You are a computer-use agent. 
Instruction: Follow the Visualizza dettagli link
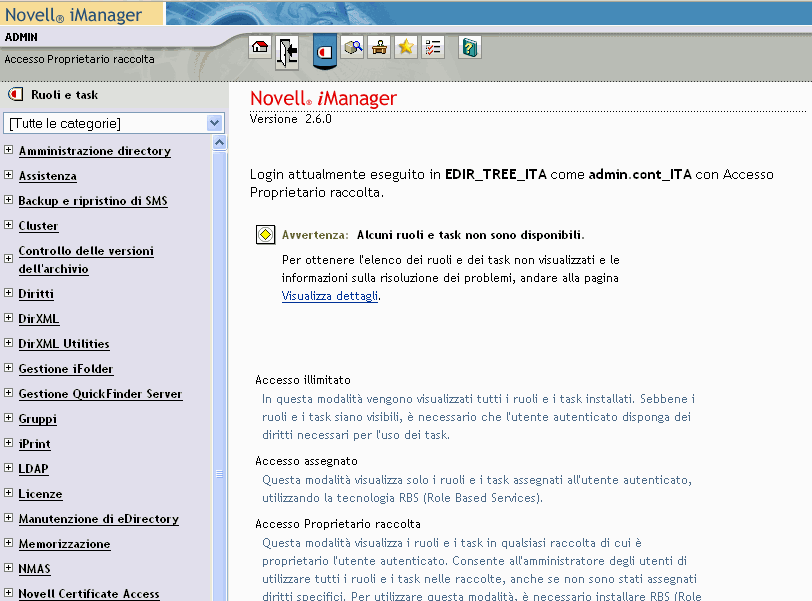point(330,296)
